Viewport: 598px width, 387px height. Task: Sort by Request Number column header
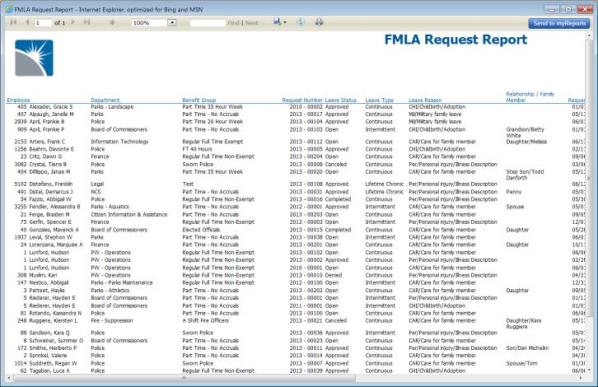(x=302, y=100)
